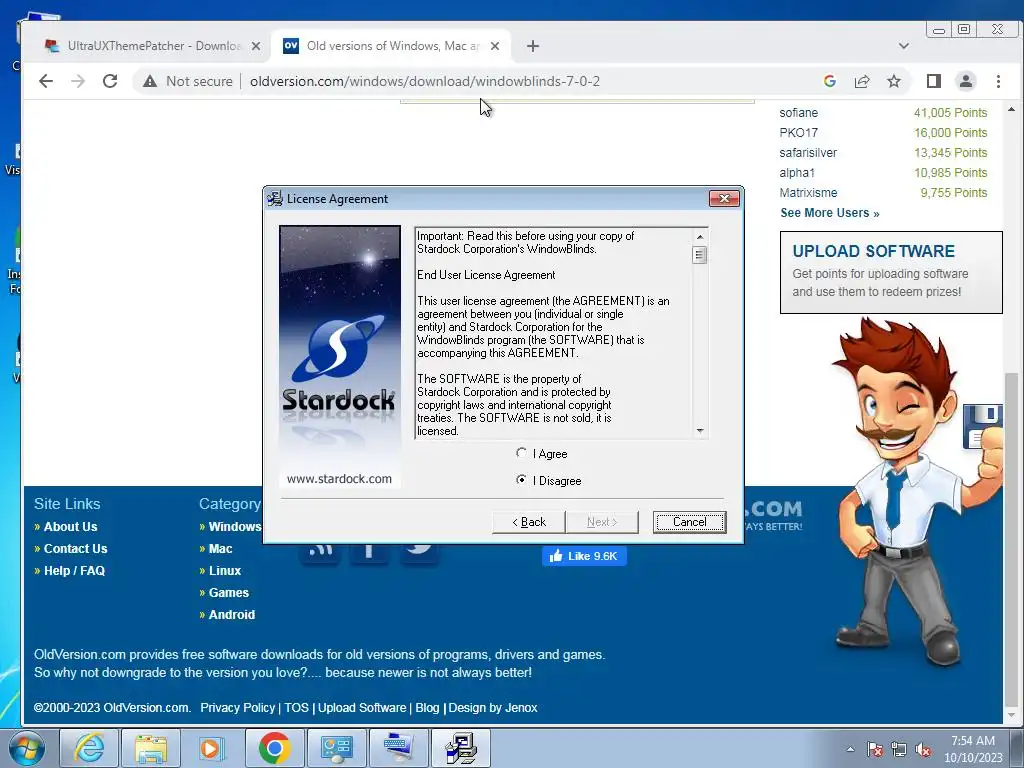Click user PKO17 in the leaderboard

tap(798, 133)
